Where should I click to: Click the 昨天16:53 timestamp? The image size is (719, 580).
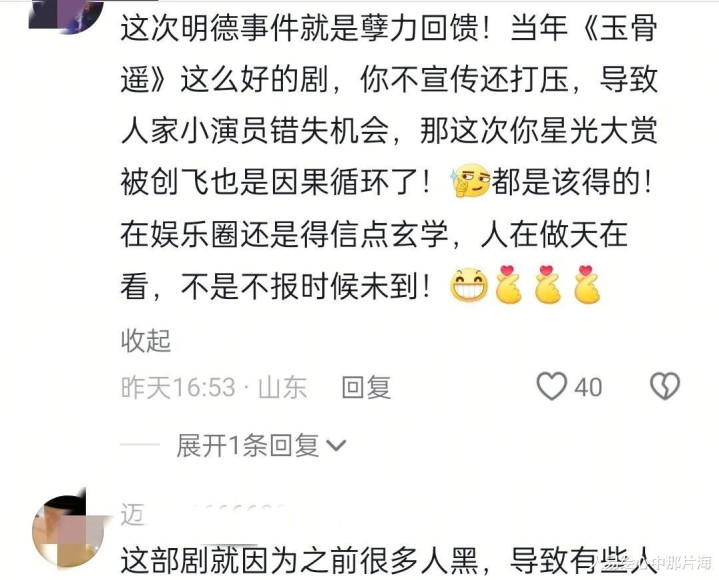point(178,387)
